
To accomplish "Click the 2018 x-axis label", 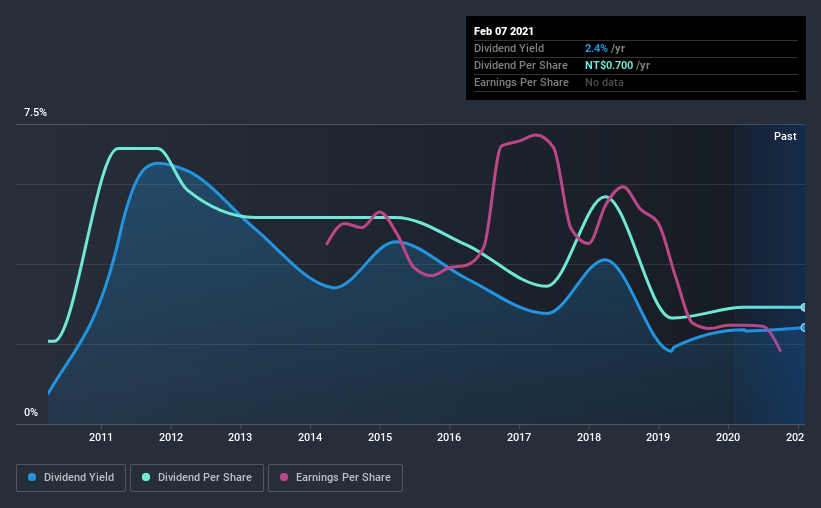I will [589, 437].
